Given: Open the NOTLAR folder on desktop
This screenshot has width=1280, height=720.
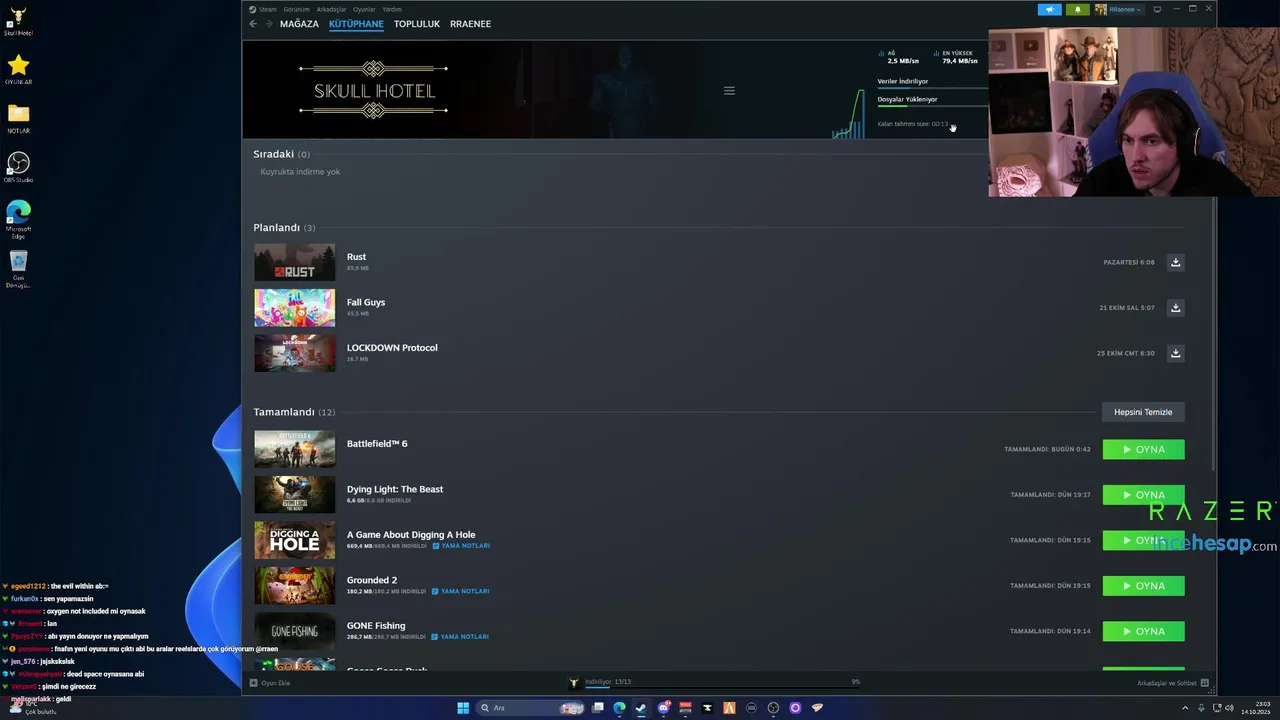Looking at the screenshot, I should 18,118.
